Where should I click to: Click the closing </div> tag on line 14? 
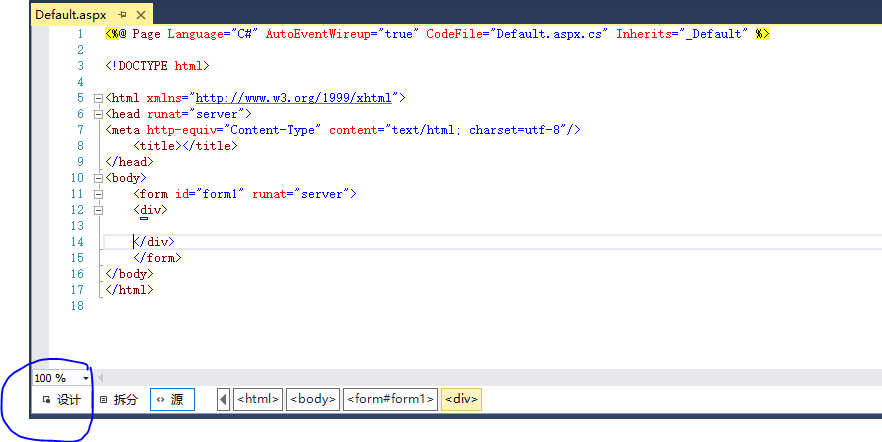tap(154, 242)
